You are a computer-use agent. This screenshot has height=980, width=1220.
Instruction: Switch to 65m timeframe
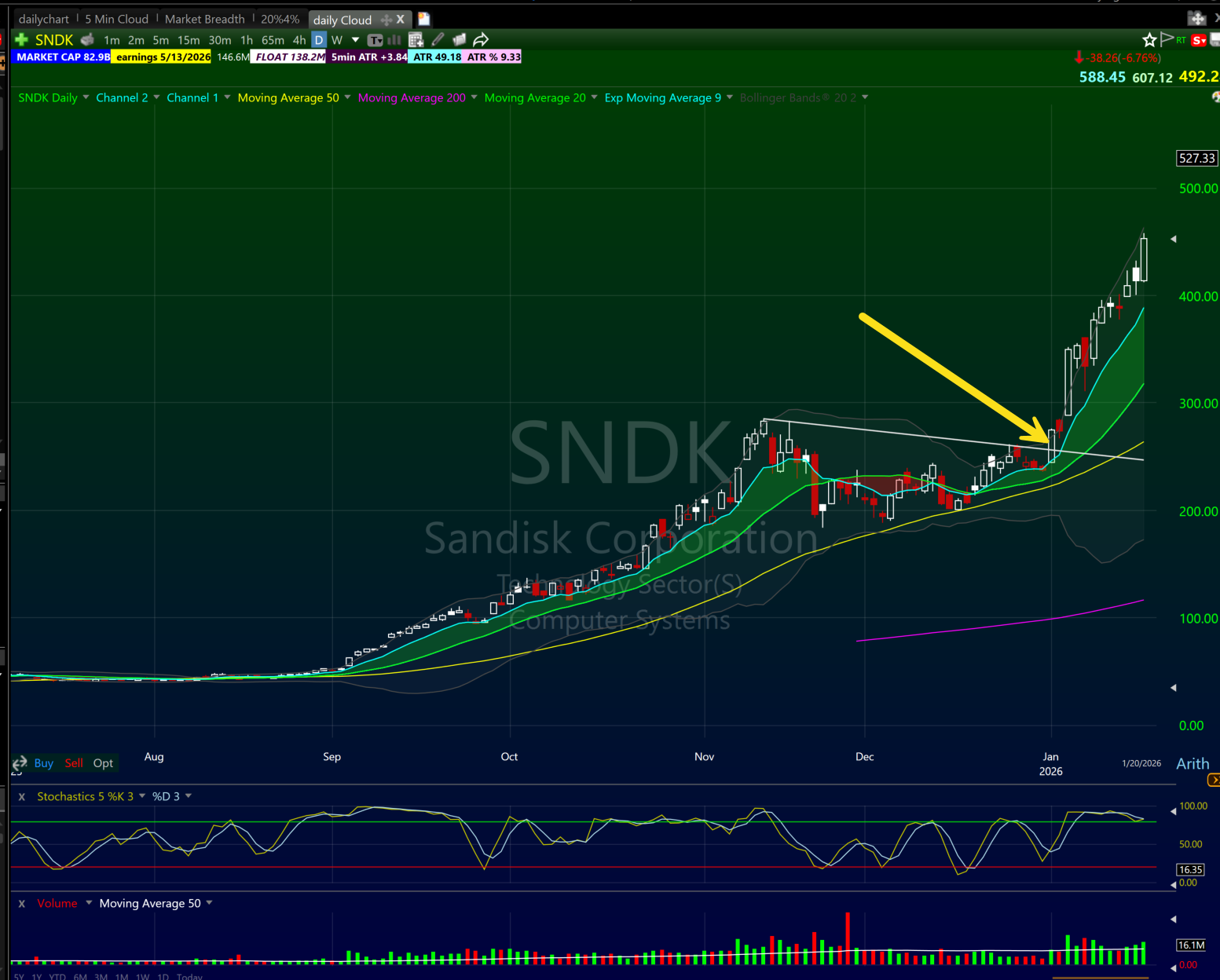pyautogui.click(x=273, y=40)
